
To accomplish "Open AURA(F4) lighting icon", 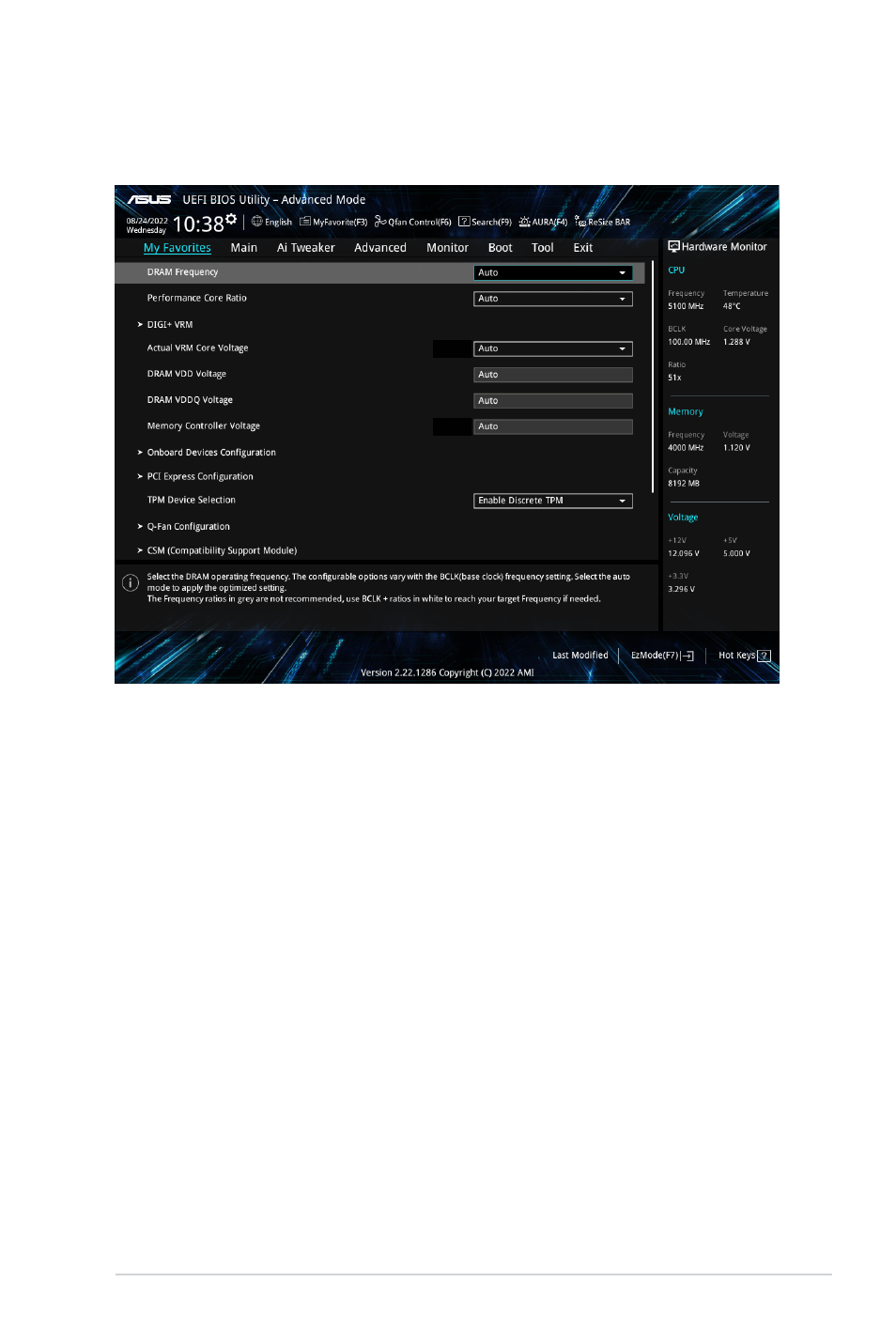I will point(524,222).
